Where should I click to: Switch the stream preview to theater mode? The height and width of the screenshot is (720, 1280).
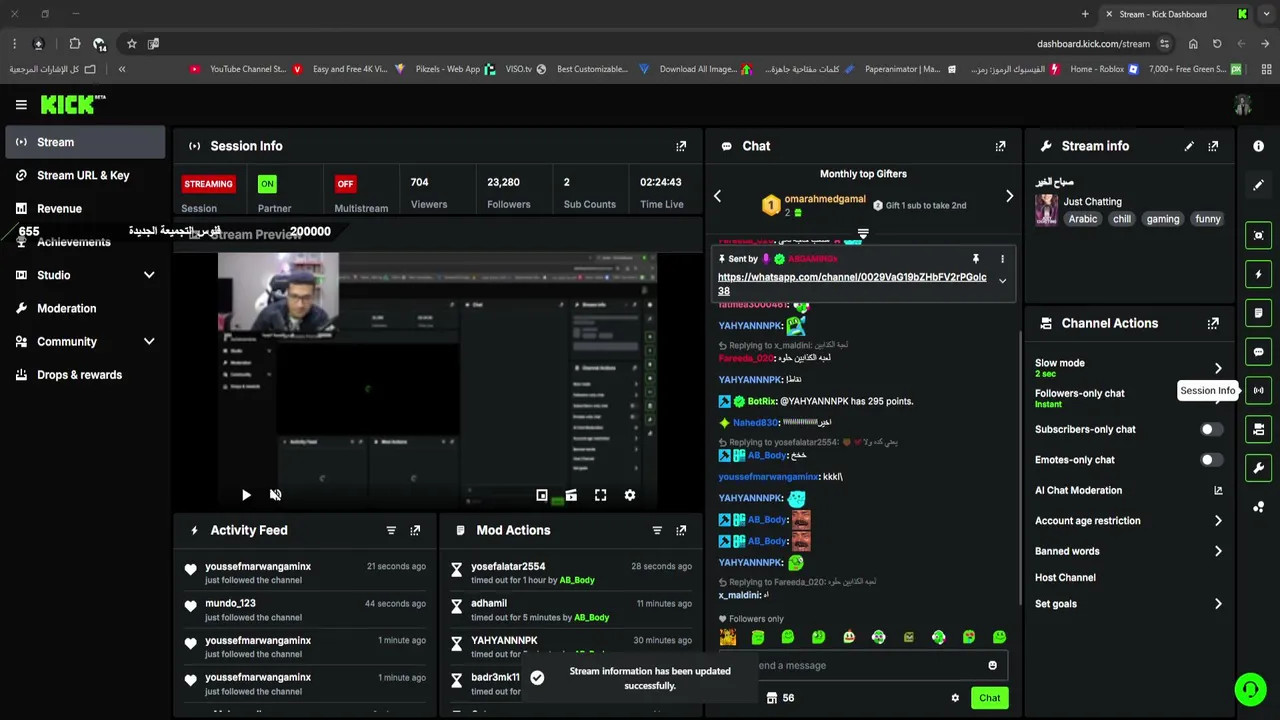571,495
